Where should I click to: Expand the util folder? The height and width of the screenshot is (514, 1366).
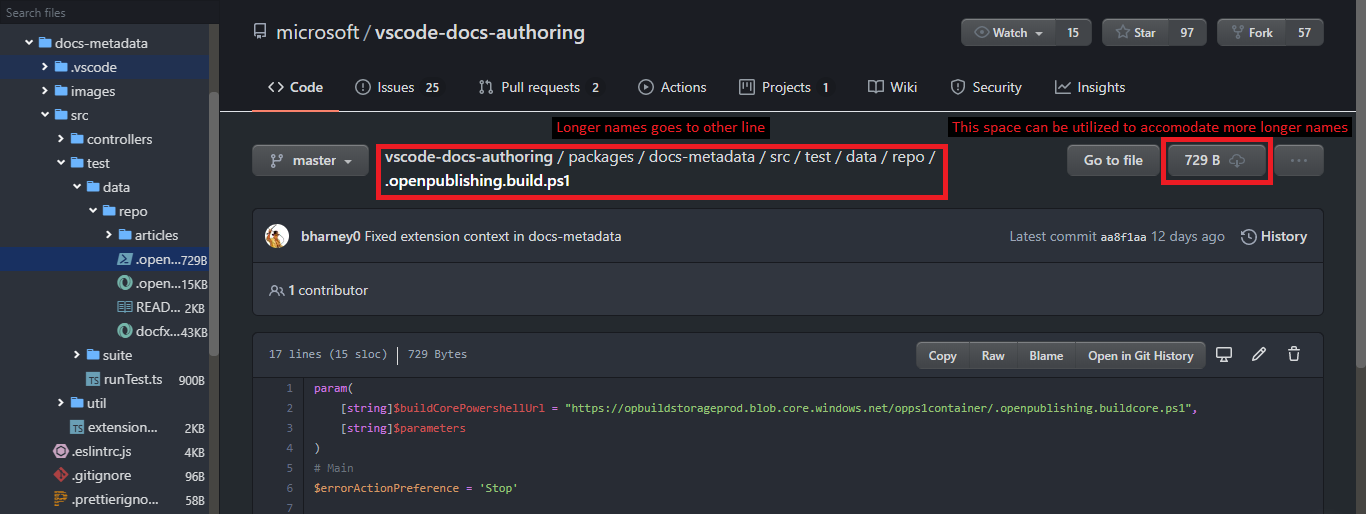pyautogui.click(x=61, y=403)
